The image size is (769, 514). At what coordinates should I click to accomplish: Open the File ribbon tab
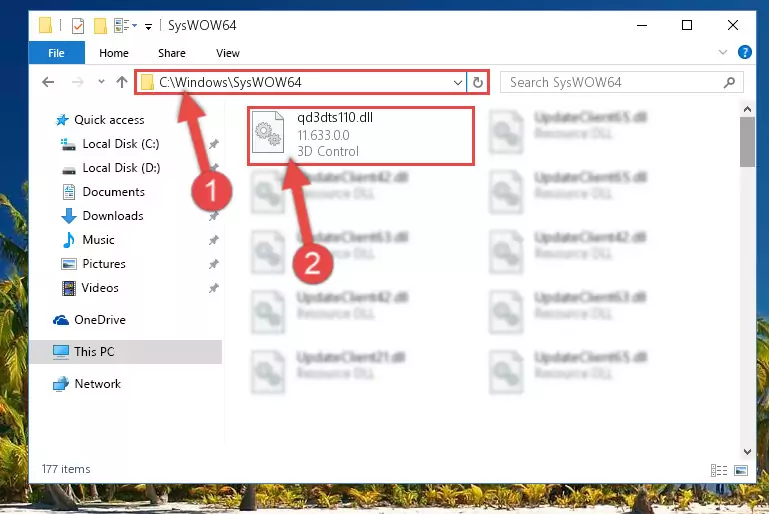56,53
